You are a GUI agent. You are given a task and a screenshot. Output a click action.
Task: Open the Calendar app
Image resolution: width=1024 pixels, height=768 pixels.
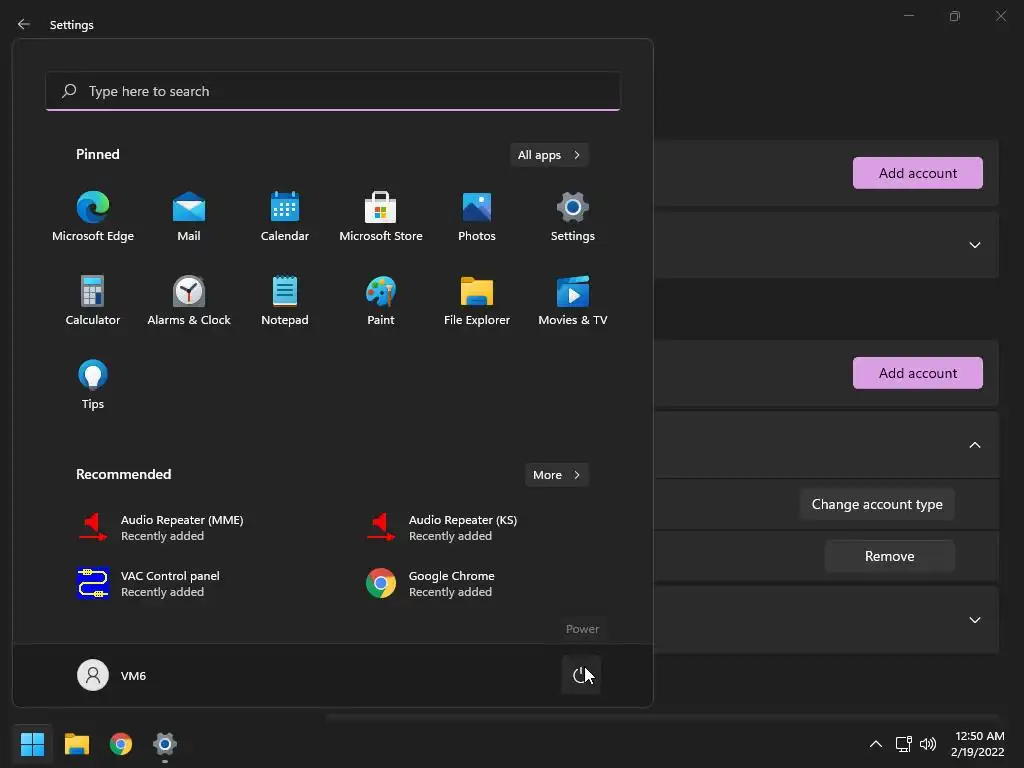point(285,217)
